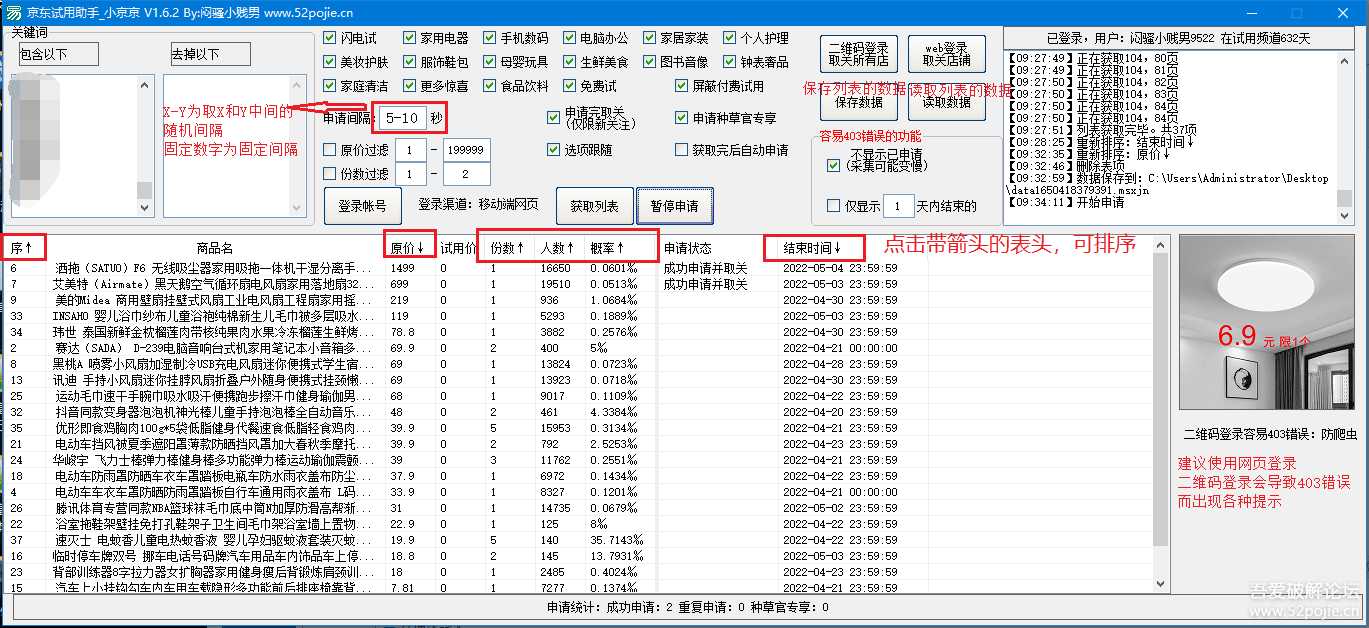
Task: Disable the 手机数码 category filter
Action: point(490,37)
